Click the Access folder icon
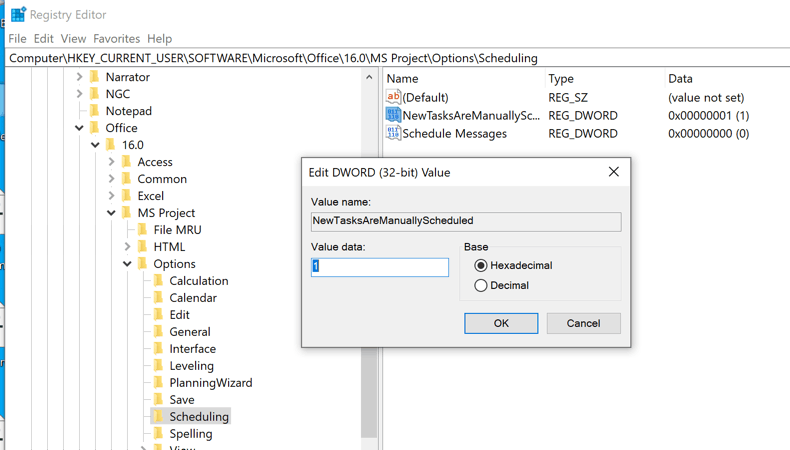This screenshot has width=790, height=450. pyautogui.click(x=127, y=162)
